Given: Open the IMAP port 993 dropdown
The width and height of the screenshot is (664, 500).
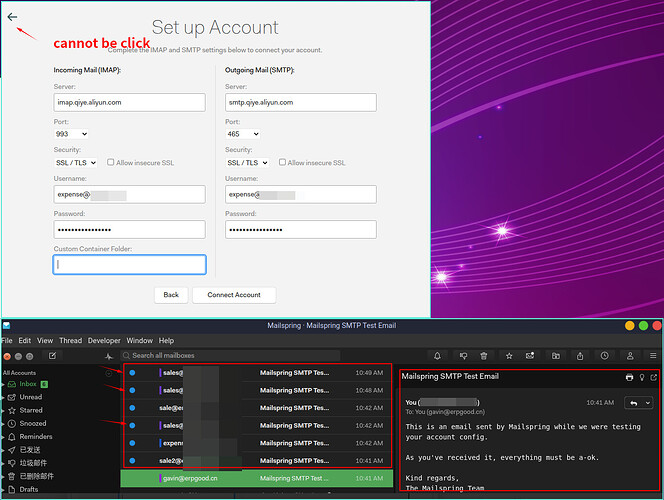Looking at the screenshot, I should [x=71, y=134].
